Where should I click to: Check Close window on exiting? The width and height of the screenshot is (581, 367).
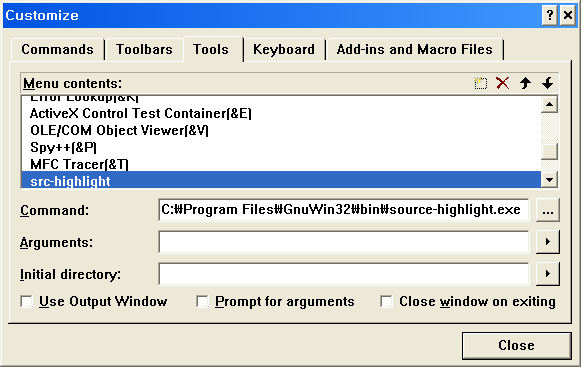(386, 301)
